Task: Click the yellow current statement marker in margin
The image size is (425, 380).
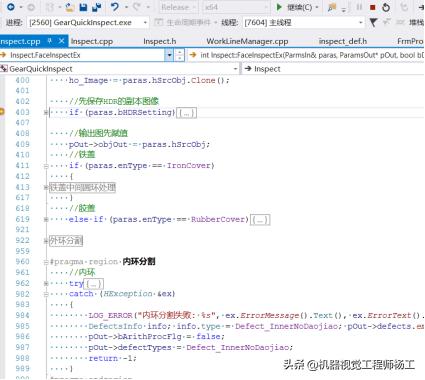Action: (x=2, y=112)
